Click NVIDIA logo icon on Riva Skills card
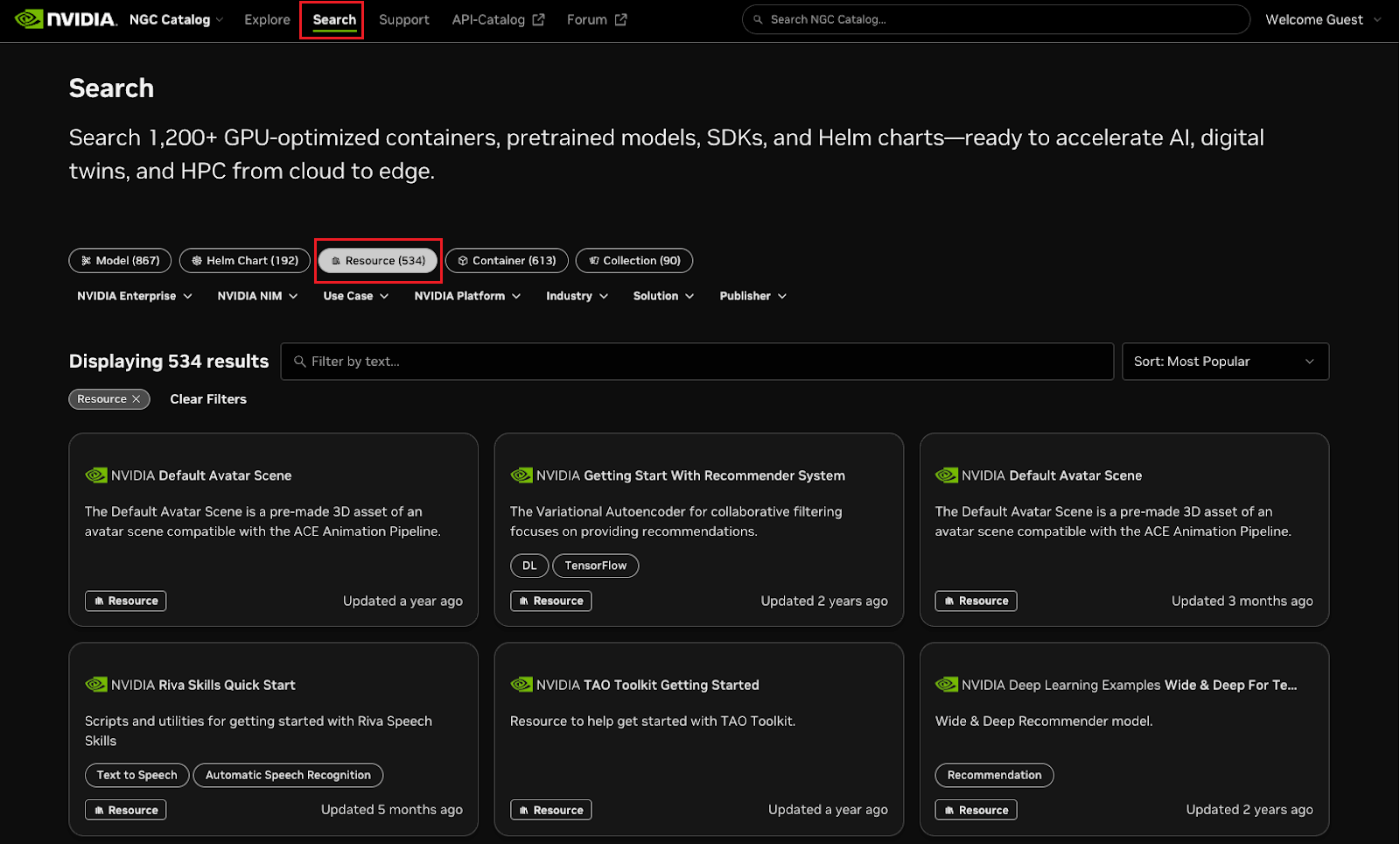This screenshot has height=844, width=1400. pos(96,685)
